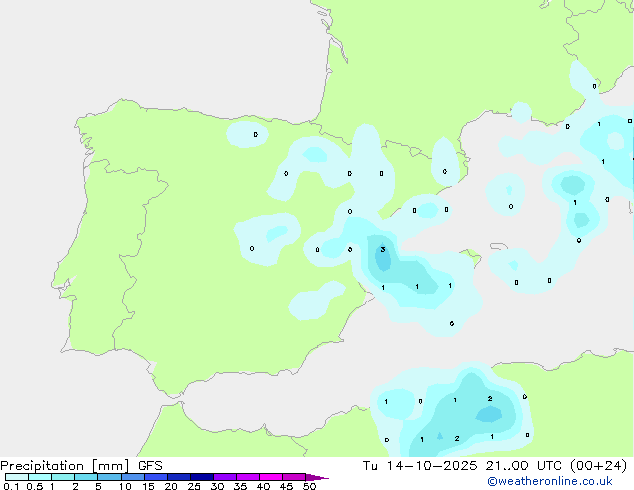Viewport: 634px width, 490px height.
Task: Click the legend swatch between 0.1 and 0.5
Action: (x=17, y=477)
